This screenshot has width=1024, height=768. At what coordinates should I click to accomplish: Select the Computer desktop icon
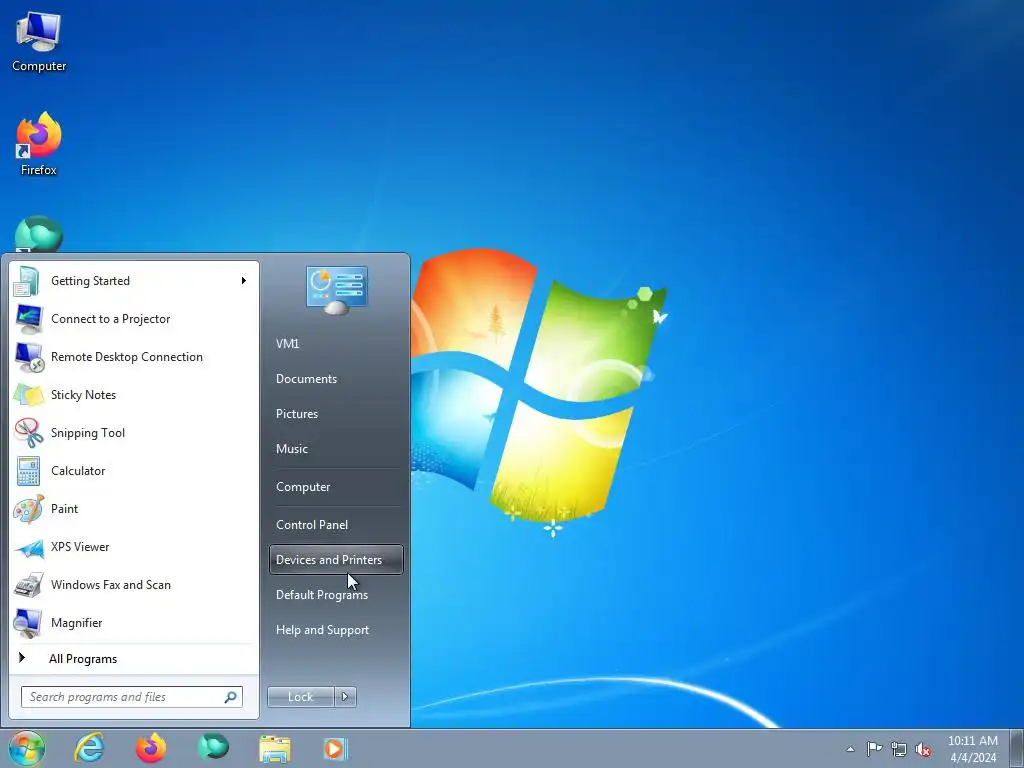click(39, 42)
